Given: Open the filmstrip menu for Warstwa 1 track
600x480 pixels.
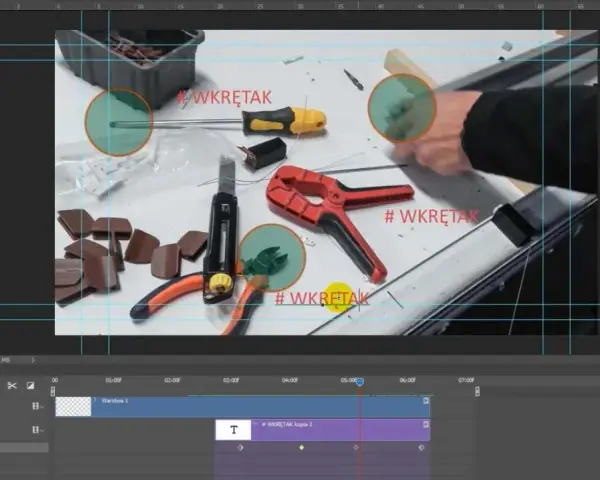Looking at the screenshot, I should [38, 406].
